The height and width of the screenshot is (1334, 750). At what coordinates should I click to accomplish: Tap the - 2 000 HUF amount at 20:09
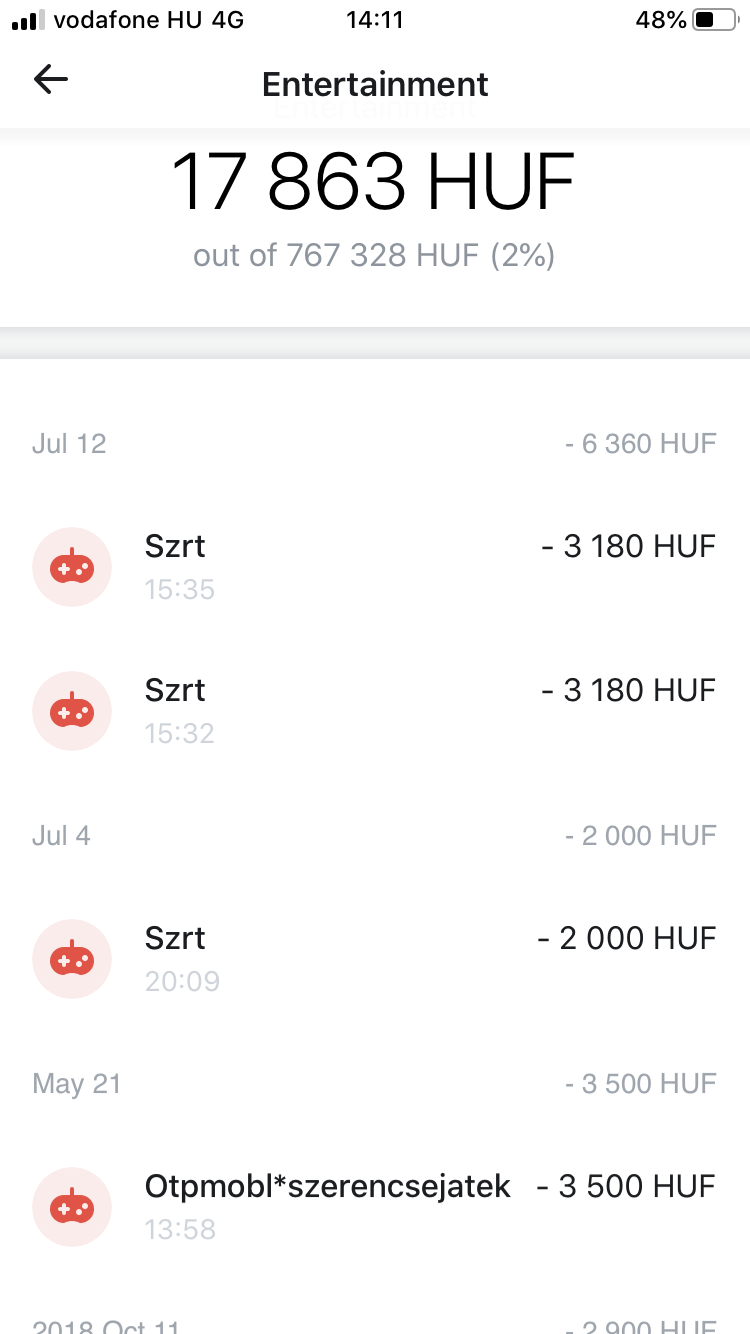[x=627, y=938]
